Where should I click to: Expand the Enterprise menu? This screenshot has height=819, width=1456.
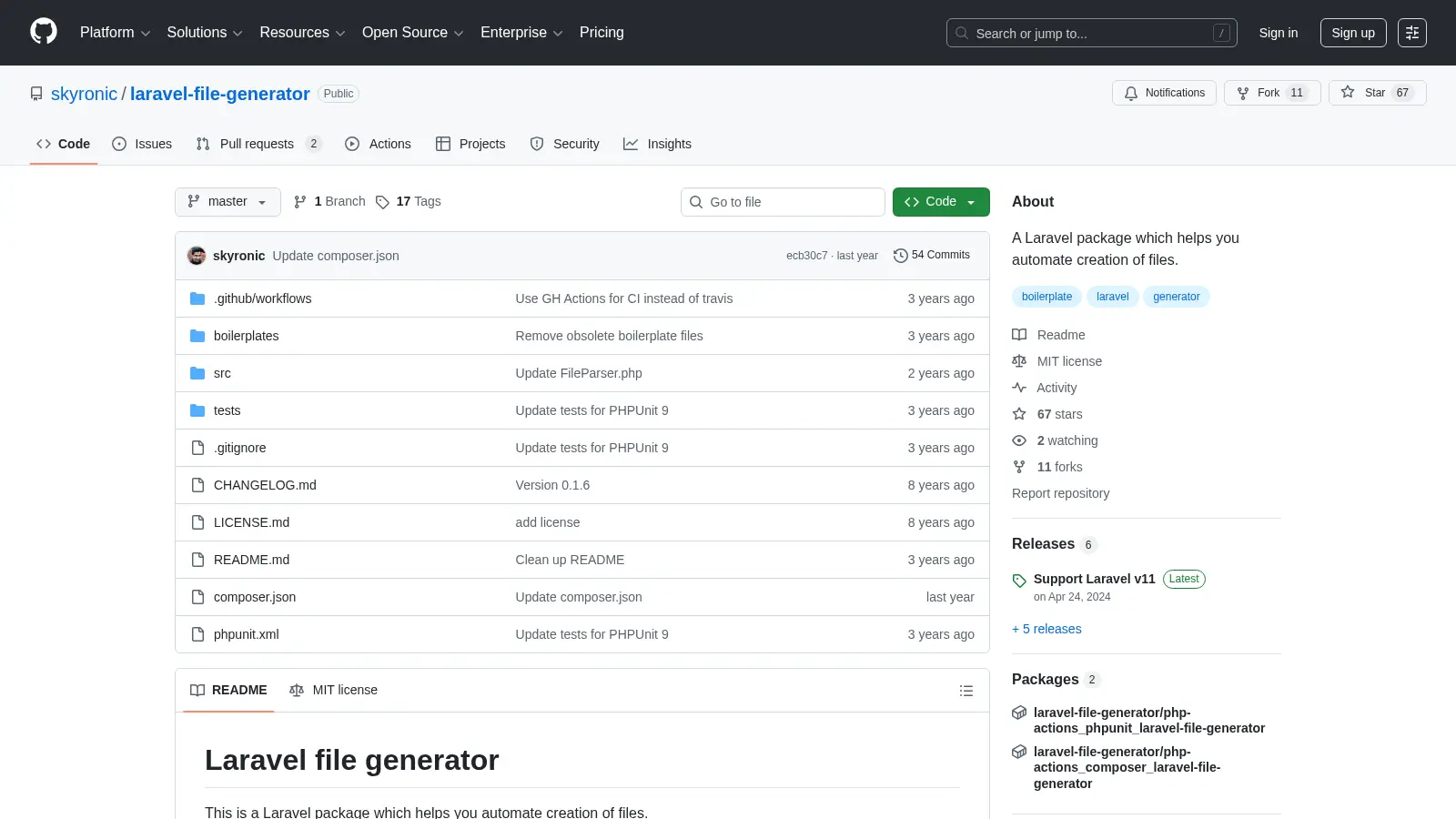click(521, 33)
